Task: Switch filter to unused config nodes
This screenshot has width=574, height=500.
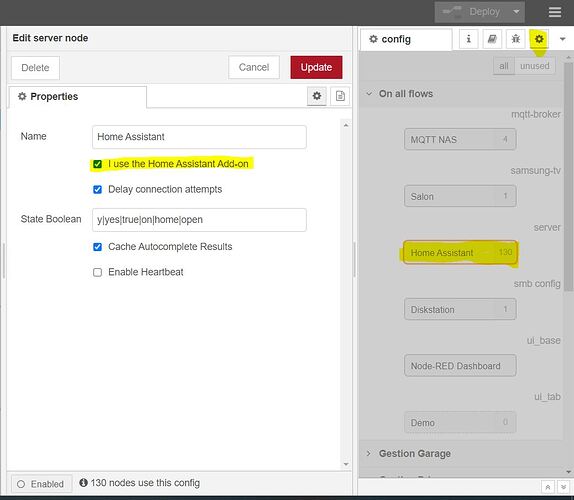Action: click(x=534, y=66)
